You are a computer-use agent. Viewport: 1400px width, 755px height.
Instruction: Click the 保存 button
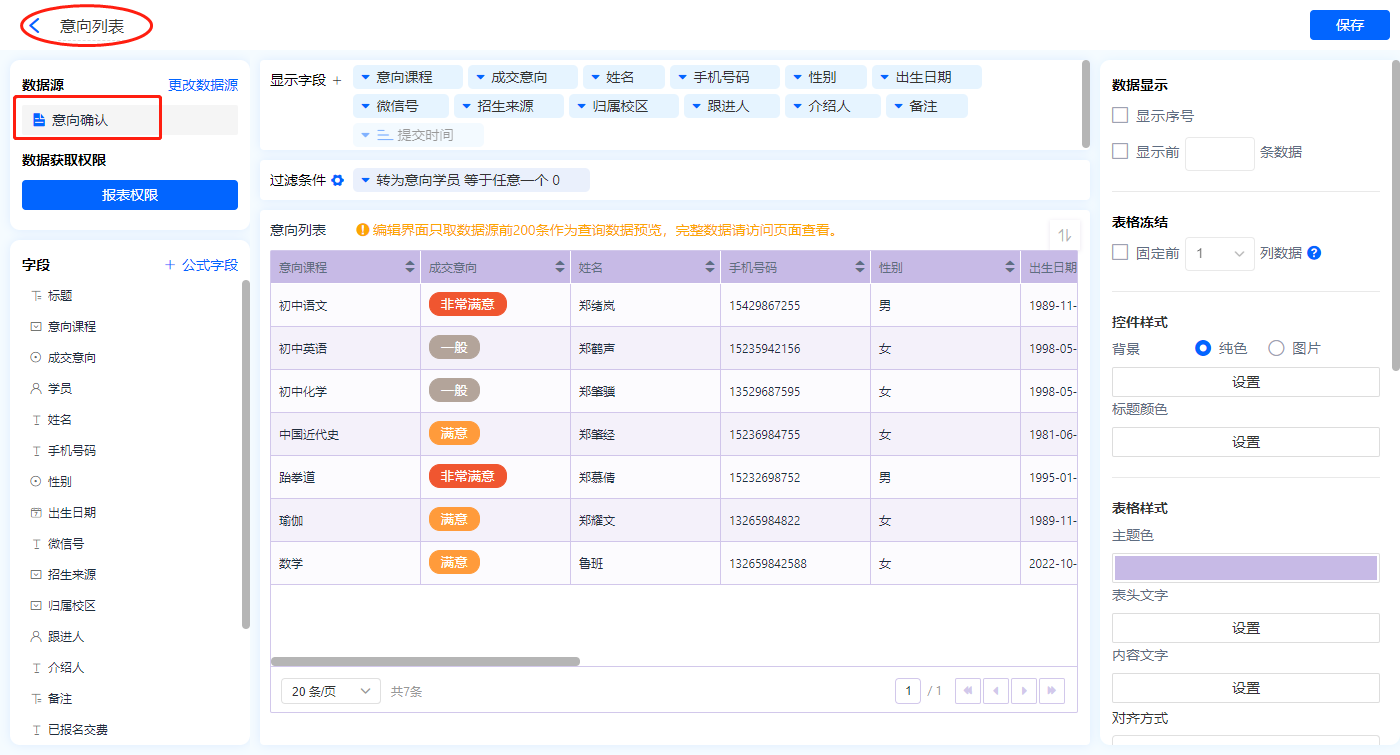point(1349,25)
